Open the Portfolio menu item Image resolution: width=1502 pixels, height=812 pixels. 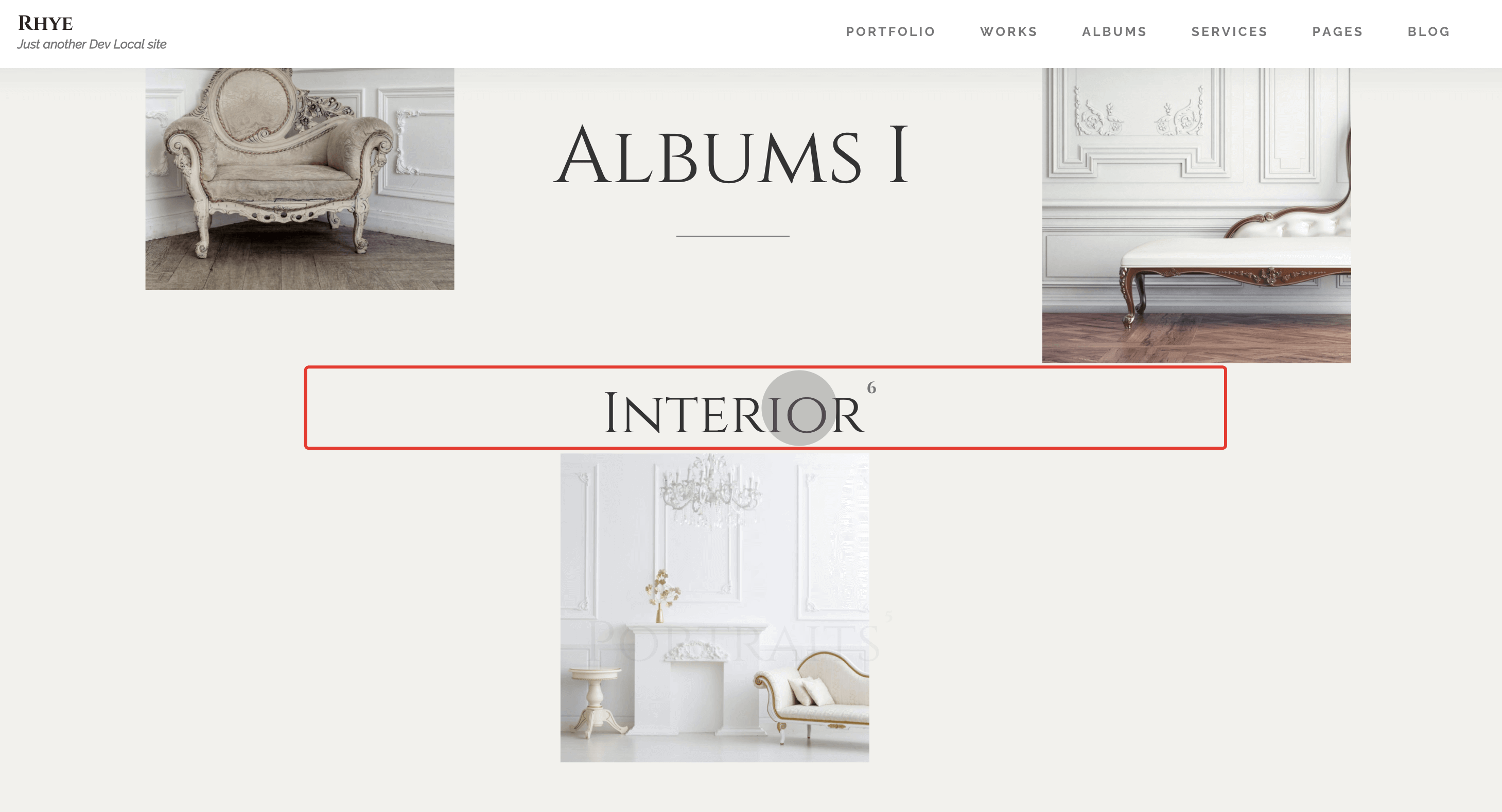[890, 31]
